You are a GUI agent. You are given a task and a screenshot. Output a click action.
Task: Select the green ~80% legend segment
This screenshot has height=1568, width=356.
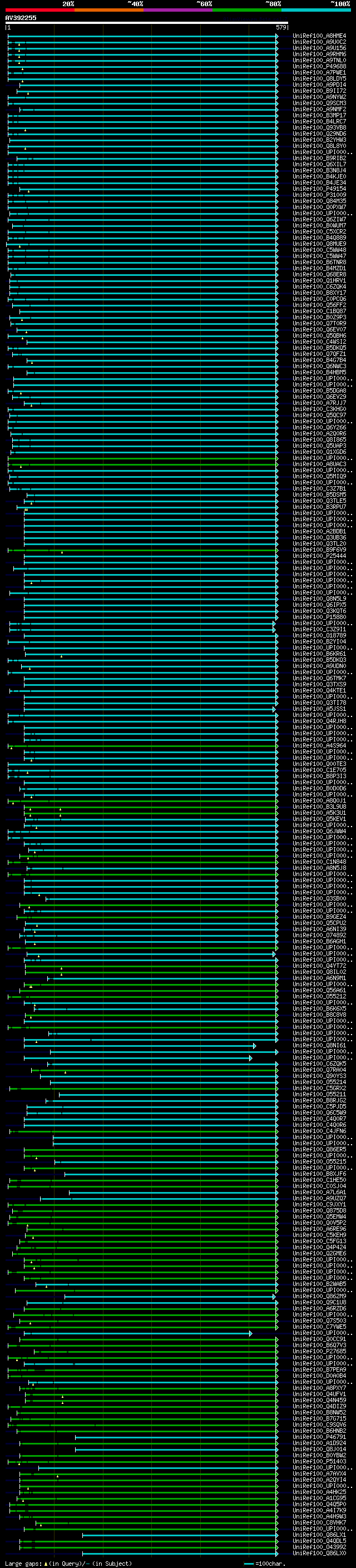pyautogui.click(x=247, y=10)
